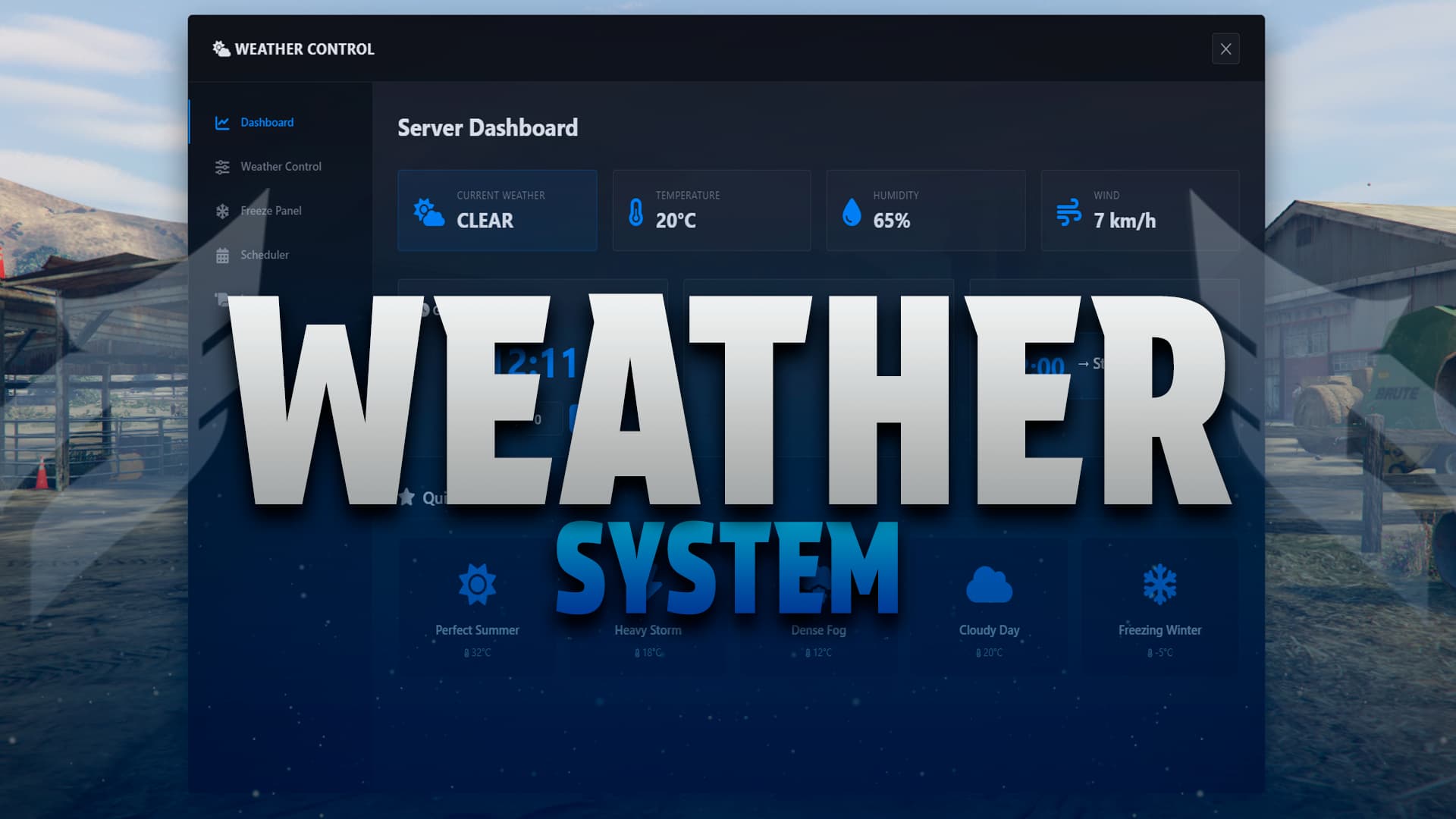Open the Dashboard sidebar tab
Image resolution: width=1456 pixels, height=819 pixels.
point(266,122)
